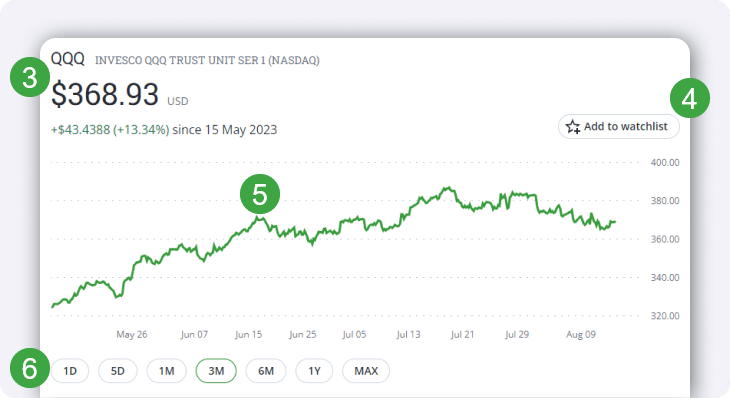This screenshot has height=398, width=730.
Task: Click the star icon on Add to watchlist
Action: click(x=573, y=127)
